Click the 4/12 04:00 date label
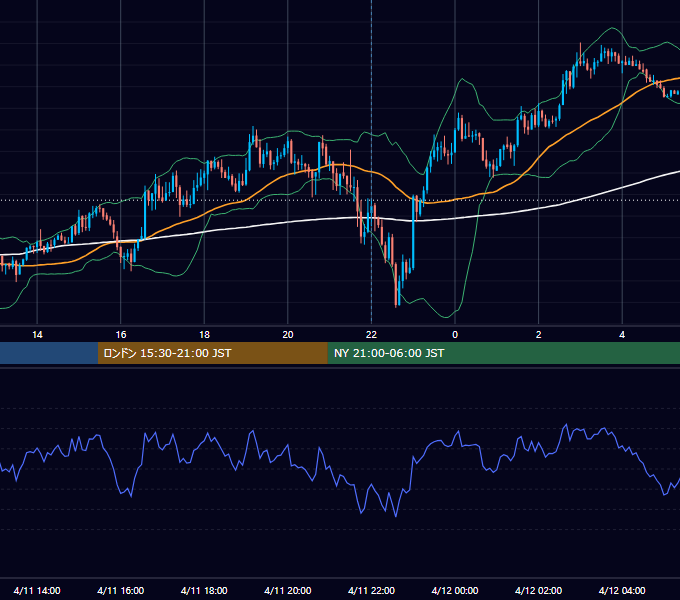The height and width of the screenshot is (600, 680). (622, 590)
